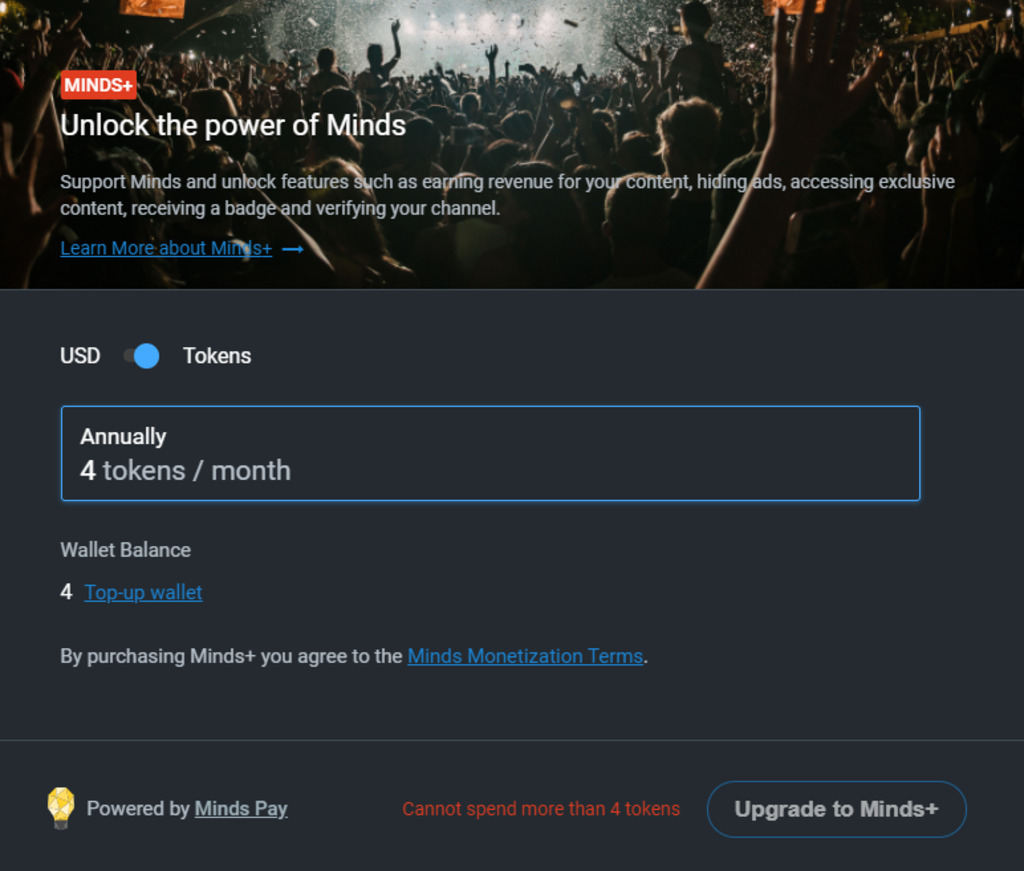Viewport: 1024px width, 871px height.
Task: Select the USD currency label
Action: pos(80,356)
